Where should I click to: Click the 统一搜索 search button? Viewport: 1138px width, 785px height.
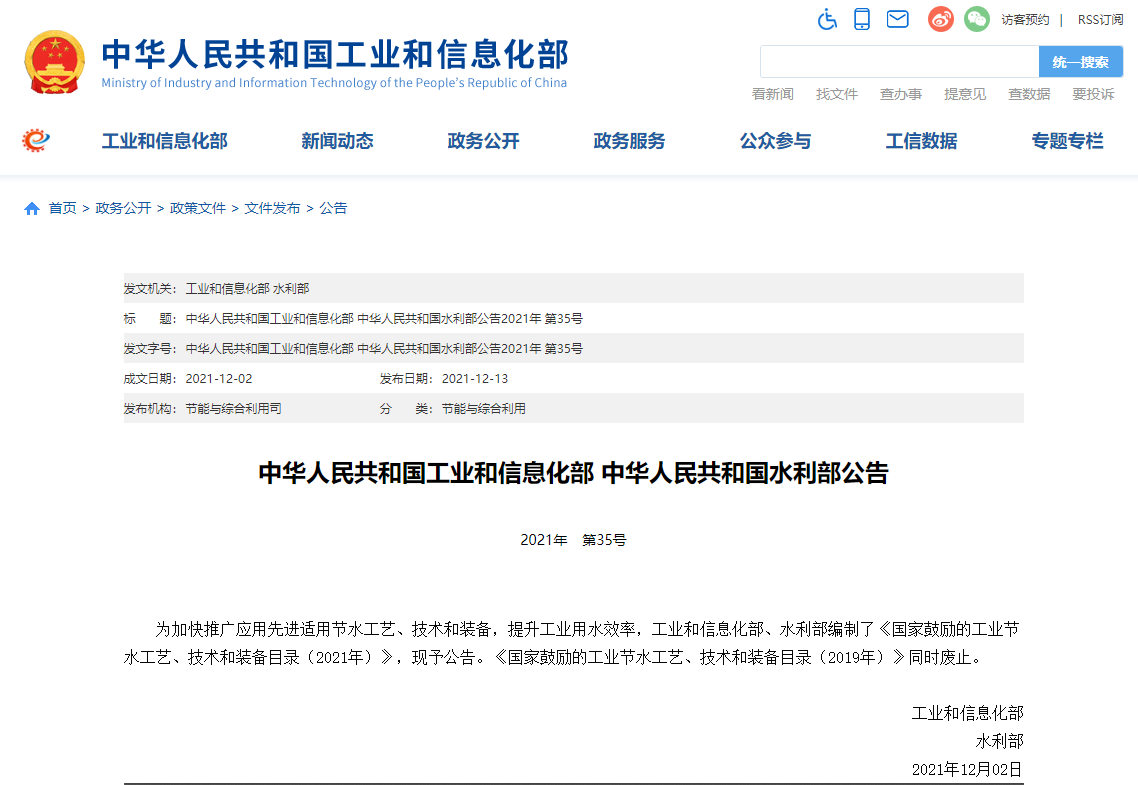point(1080,62)
